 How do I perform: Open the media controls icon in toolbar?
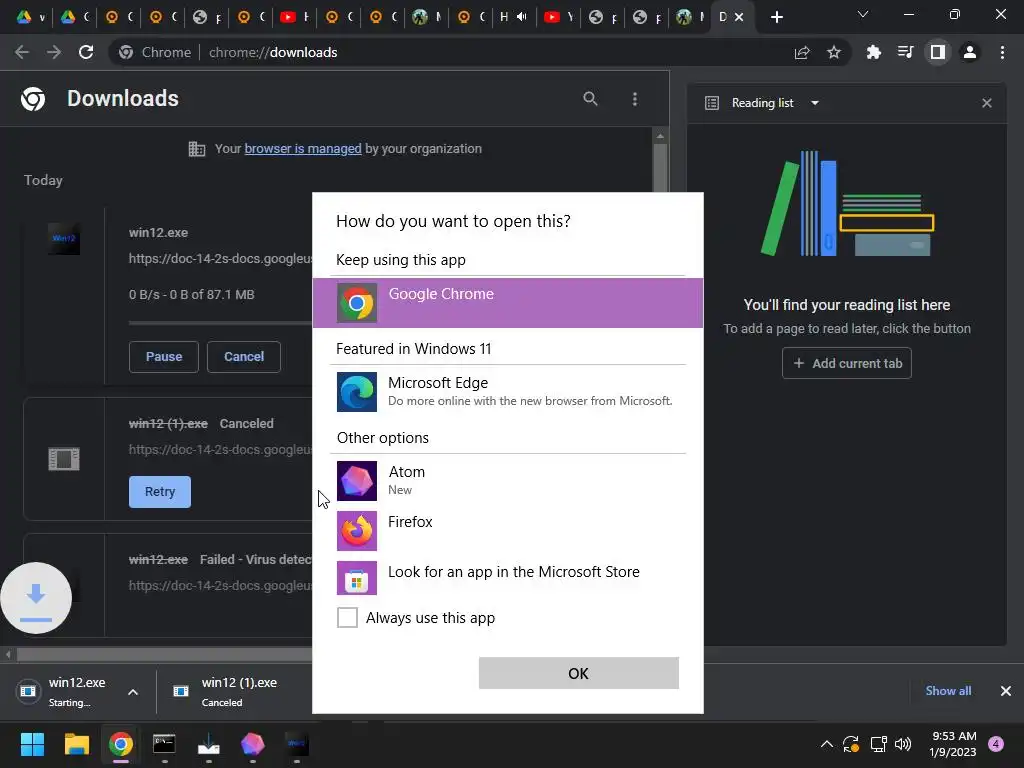[x=905, y=52]
